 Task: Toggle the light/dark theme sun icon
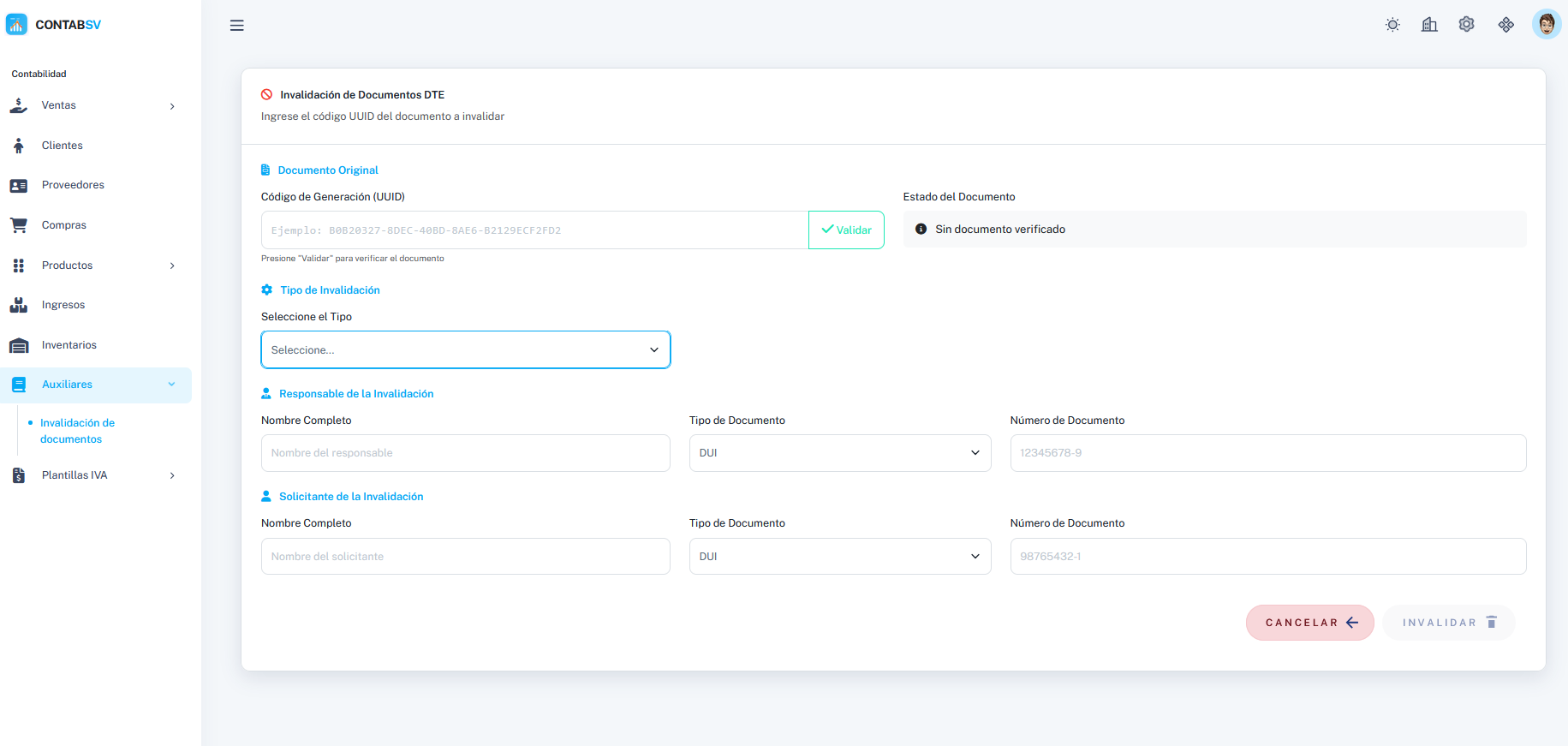point(1392,25)
